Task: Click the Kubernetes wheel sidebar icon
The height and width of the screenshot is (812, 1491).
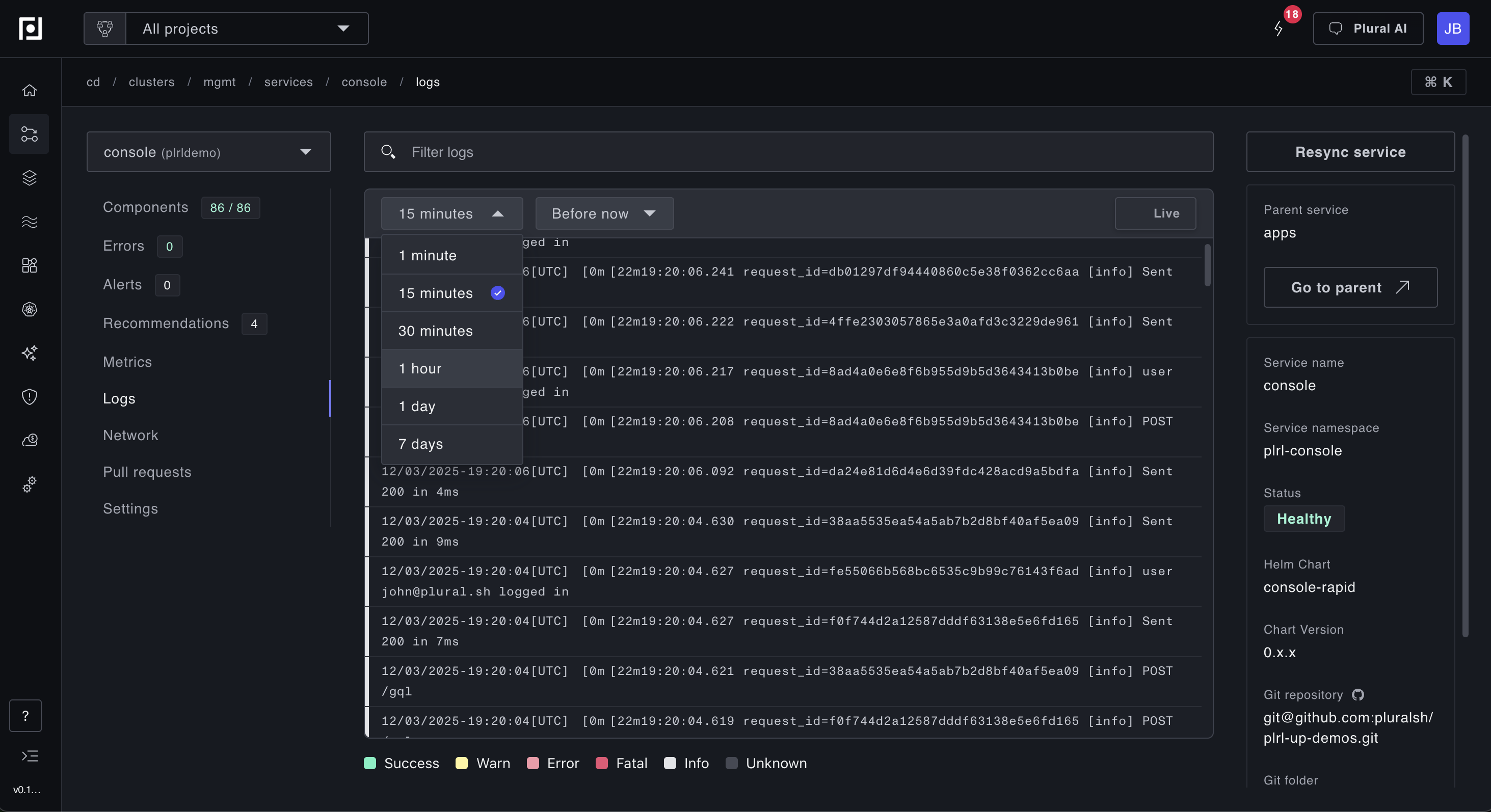Action: [x=30, y=309]
